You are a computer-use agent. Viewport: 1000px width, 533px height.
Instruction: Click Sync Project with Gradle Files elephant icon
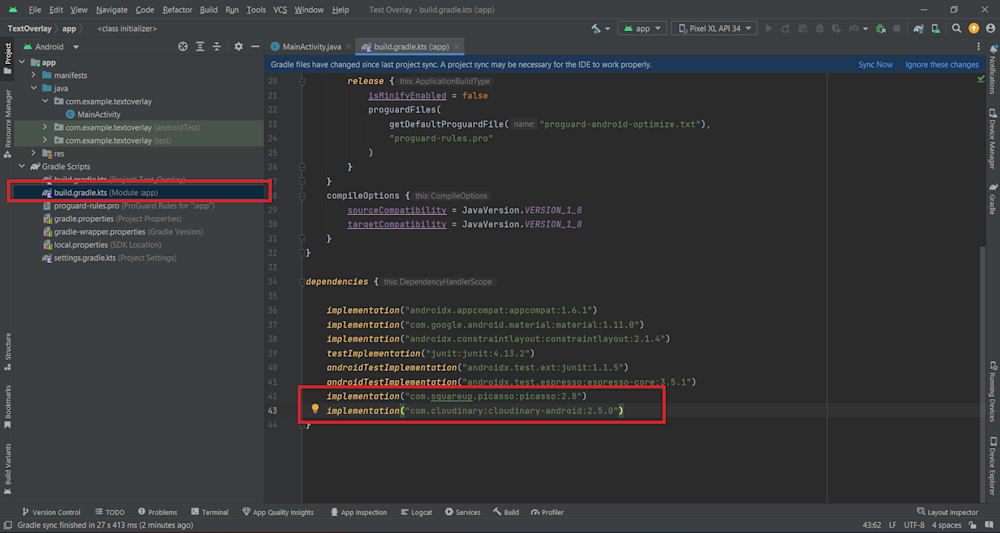click(x=918, y=29)
